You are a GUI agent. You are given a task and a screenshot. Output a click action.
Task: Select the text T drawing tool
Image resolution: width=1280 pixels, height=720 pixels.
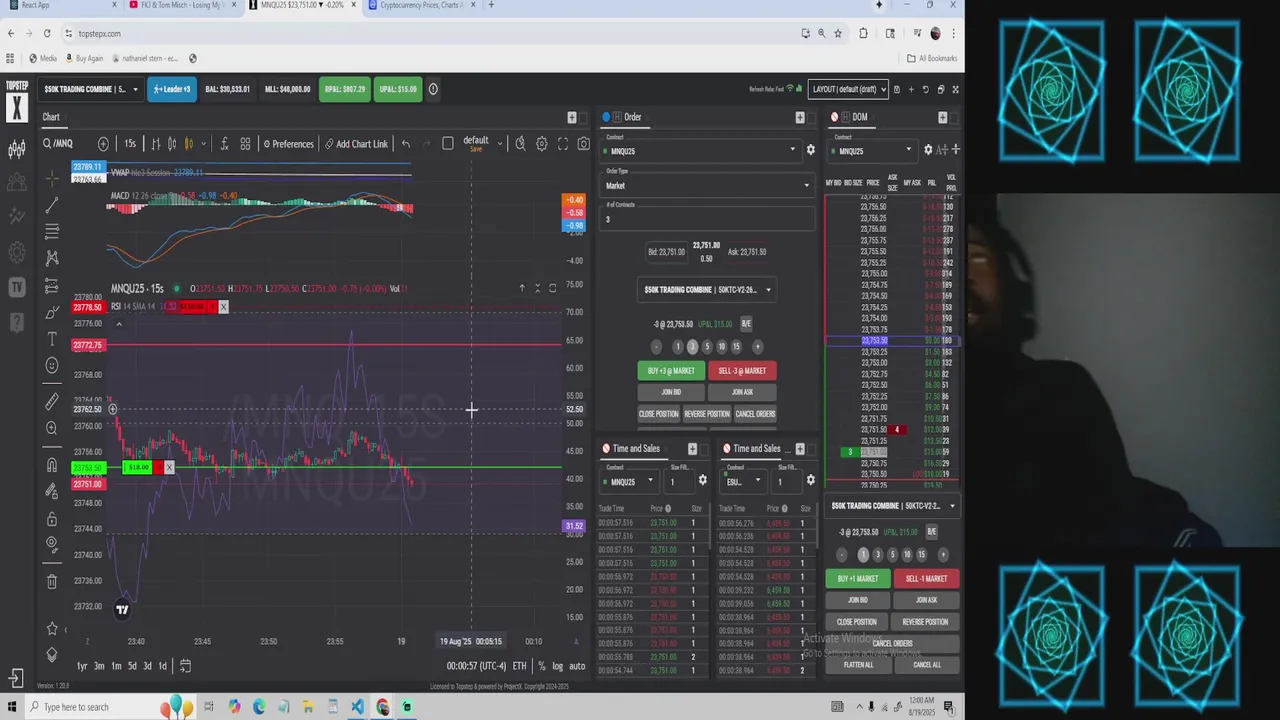pos(52,339)
